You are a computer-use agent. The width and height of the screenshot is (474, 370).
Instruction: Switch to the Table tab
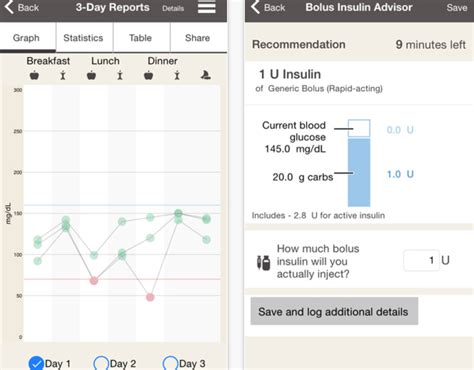140,38
